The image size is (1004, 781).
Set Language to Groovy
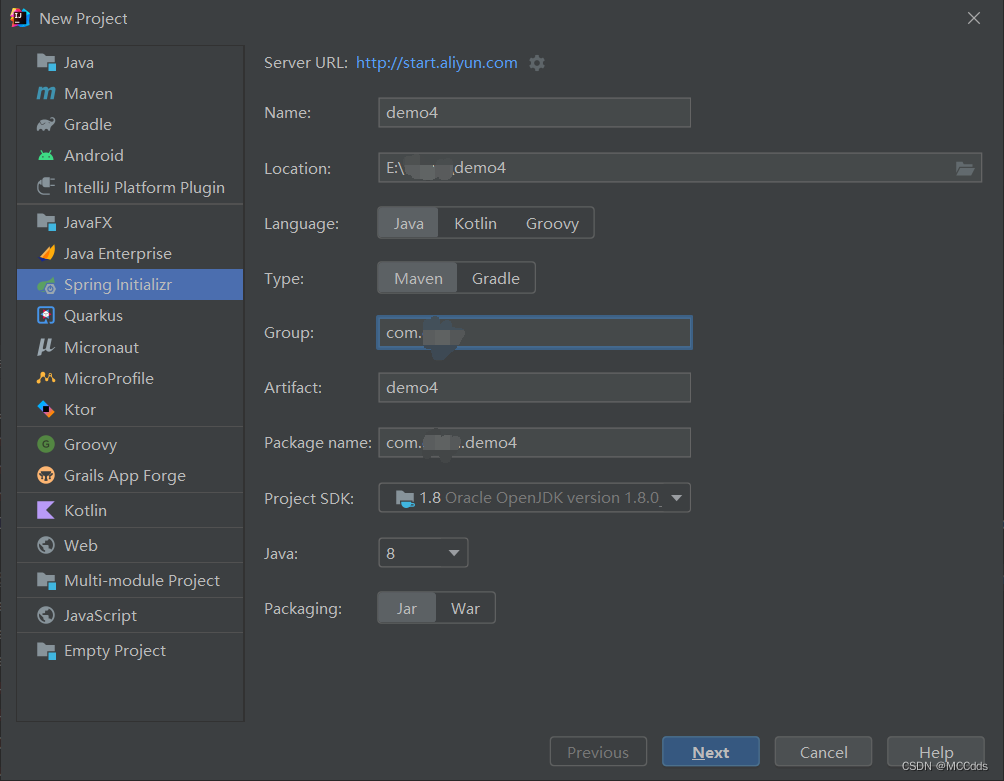pos(552,223)
